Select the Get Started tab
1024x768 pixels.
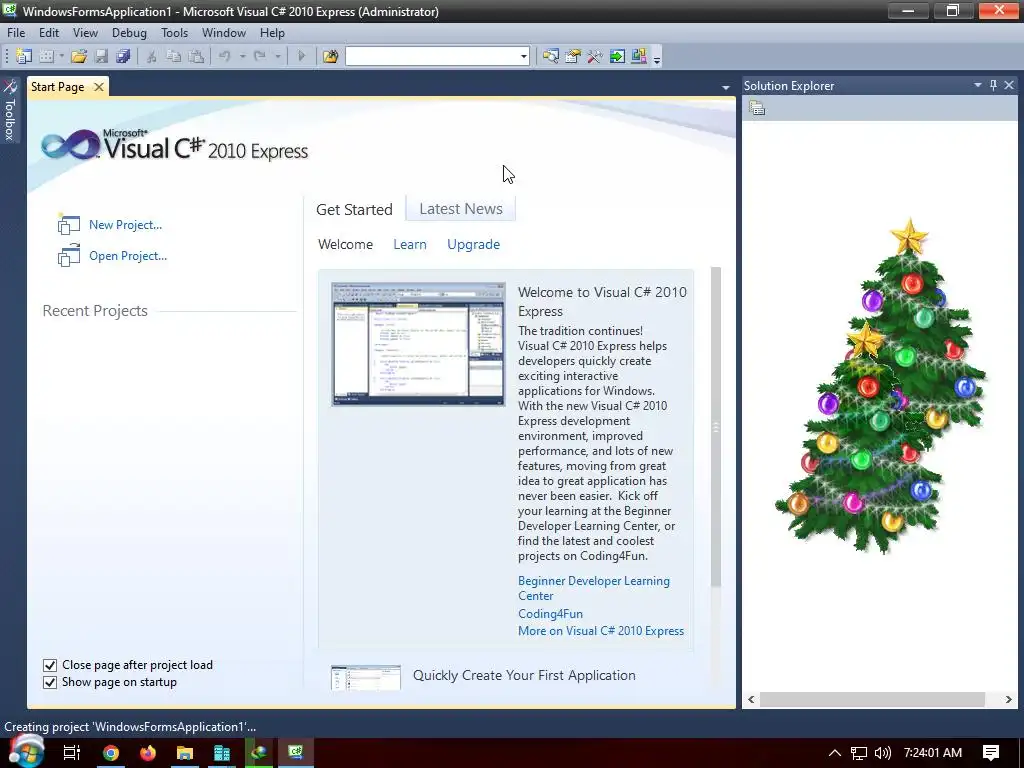(x=354, y=210)
